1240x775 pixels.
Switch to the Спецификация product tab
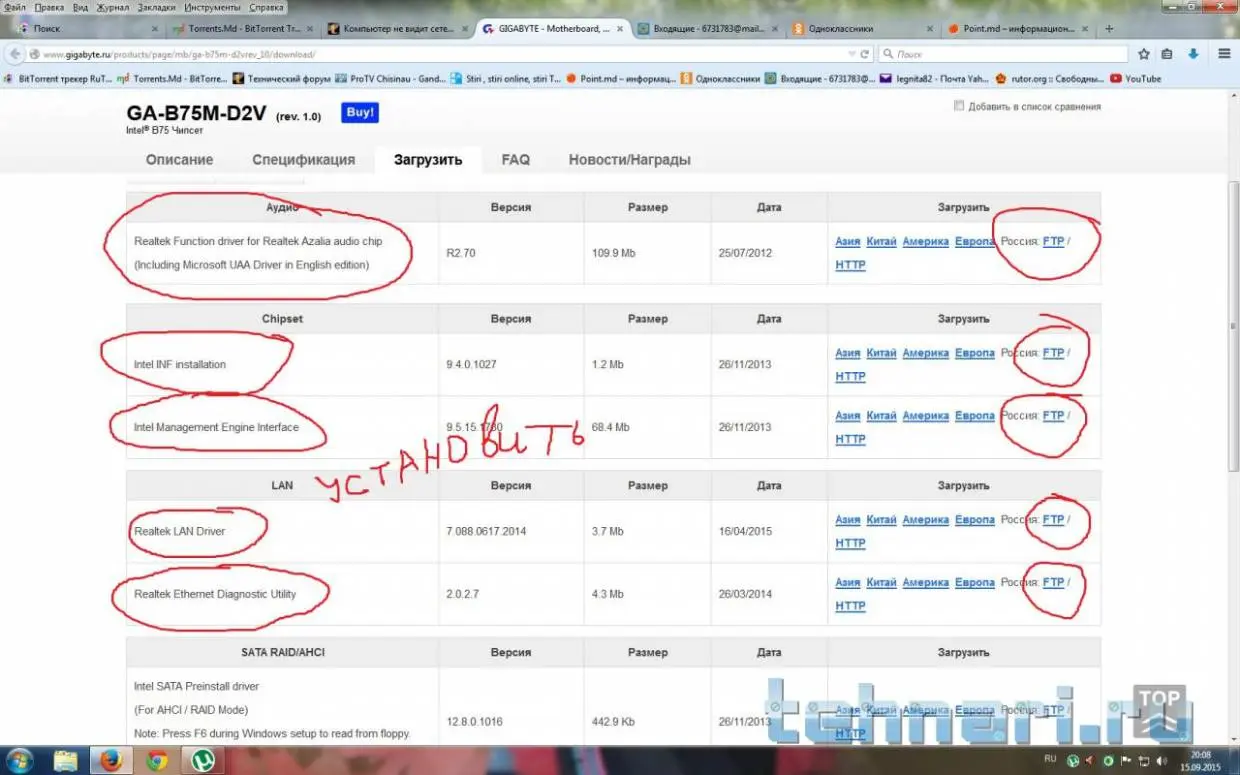303,159
